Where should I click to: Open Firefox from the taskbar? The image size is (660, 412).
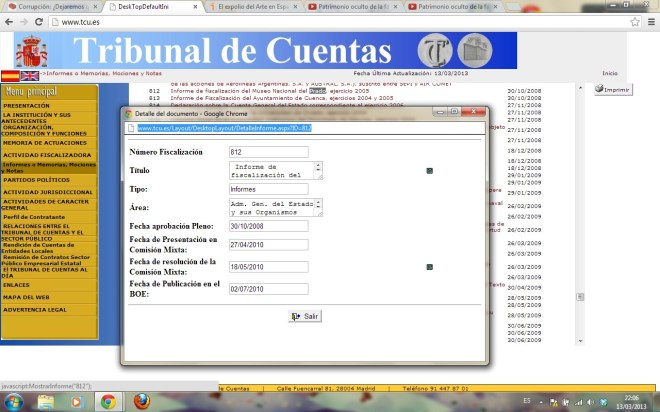(x=141, y=401)
